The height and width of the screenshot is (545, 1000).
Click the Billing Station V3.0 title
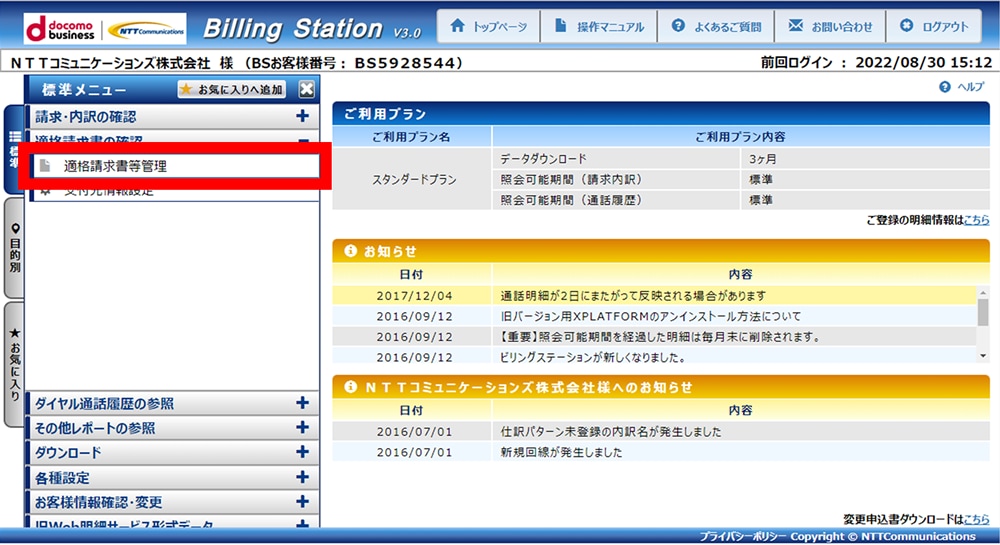pyautogui.click(x=312, y=29)
